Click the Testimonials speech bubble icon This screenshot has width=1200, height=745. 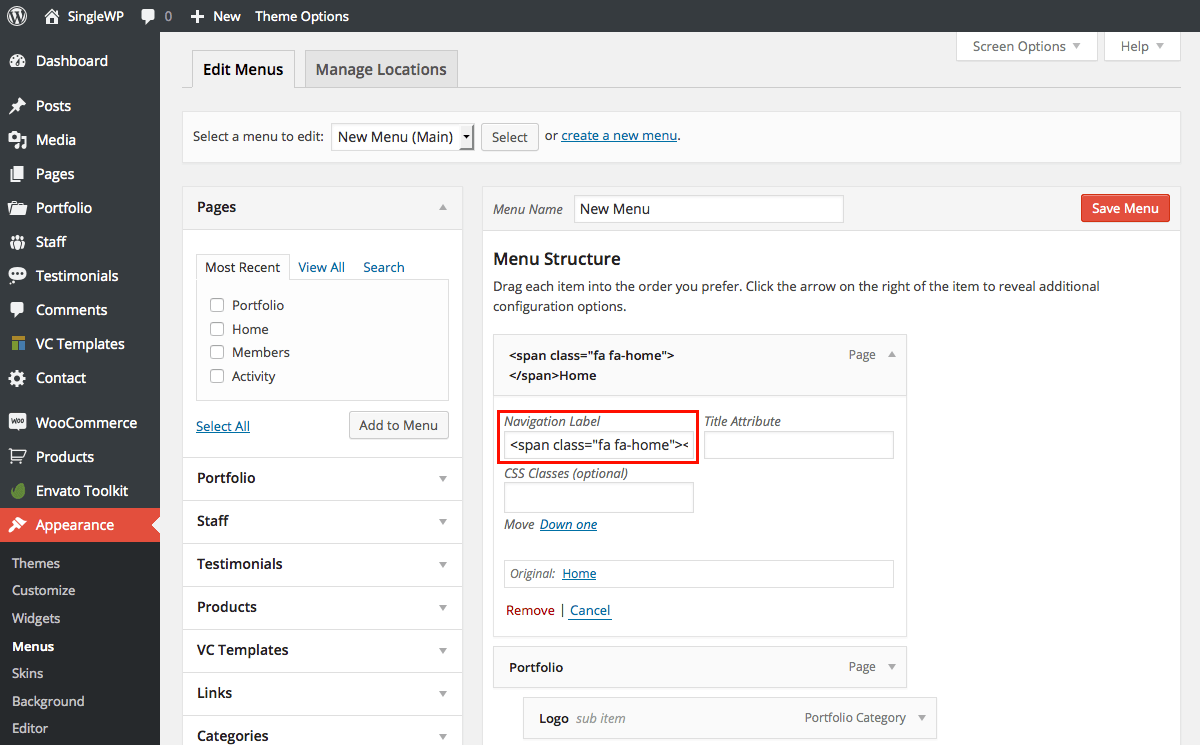[x=17, y=276]
